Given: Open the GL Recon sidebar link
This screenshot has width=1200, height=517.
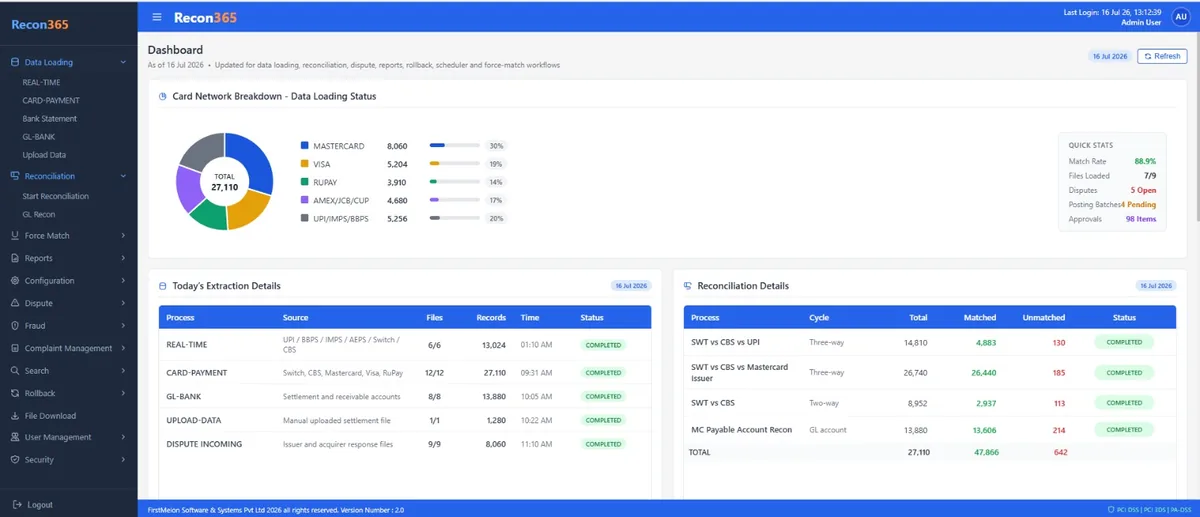Looking at the screenshot, I should [x=39, y=214].
